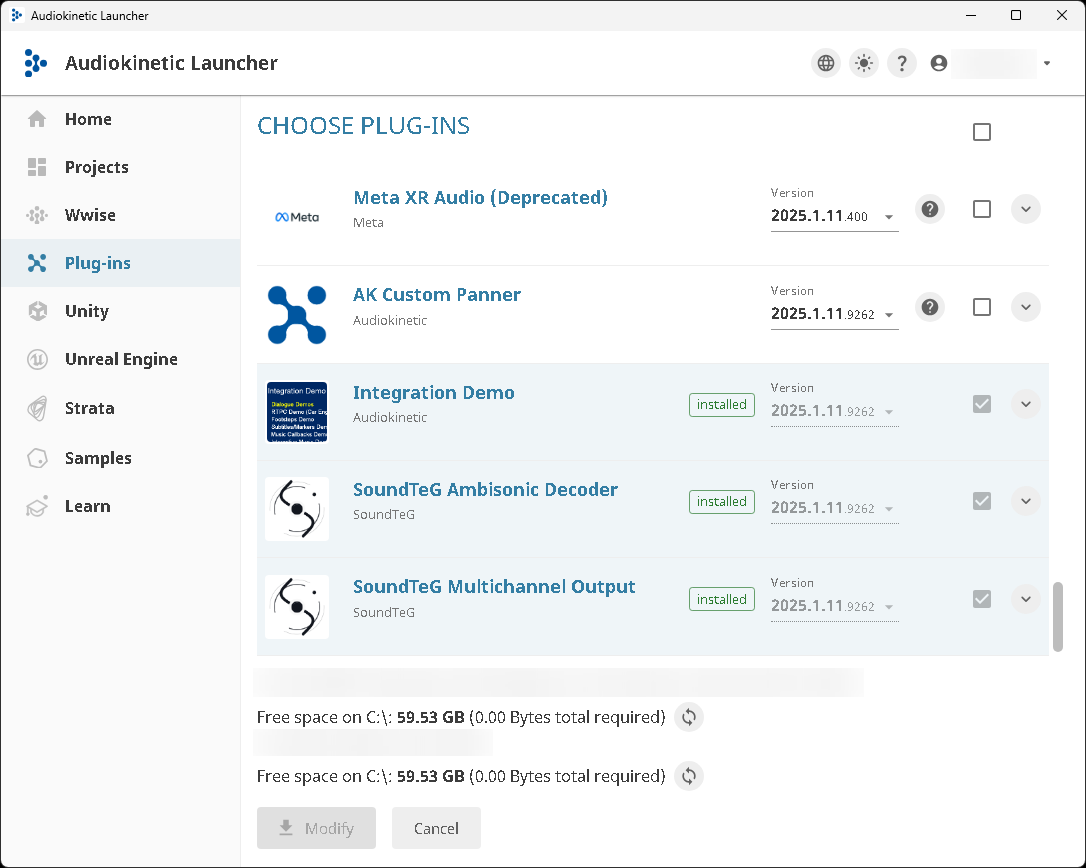Check the Meta XR Audio (Deprecated) checkbox
The height and width of the screenshot is (868, 1086).
[x=981, y=209]
